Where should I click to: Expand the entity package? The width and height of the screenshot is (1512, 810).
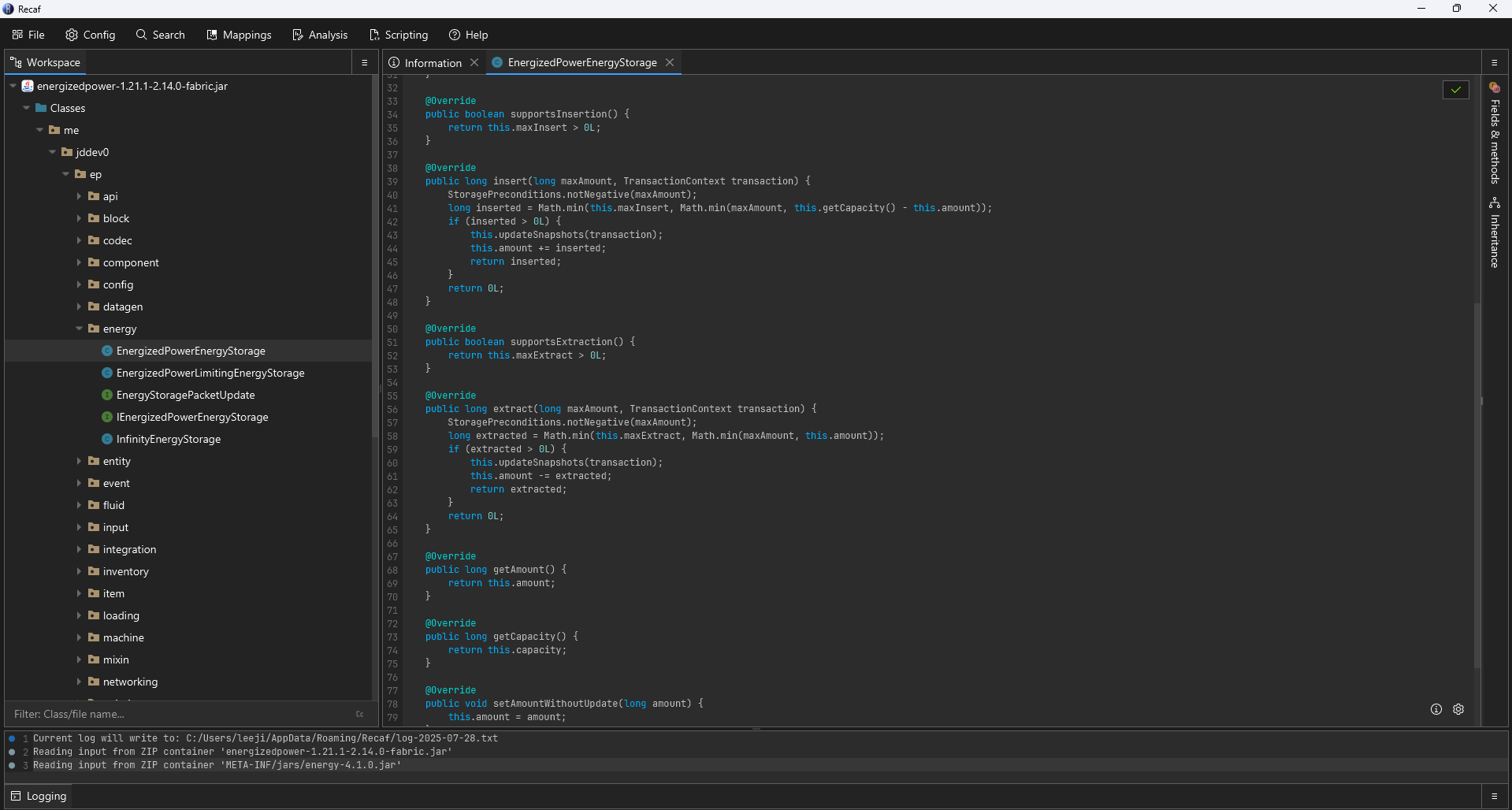79,461
